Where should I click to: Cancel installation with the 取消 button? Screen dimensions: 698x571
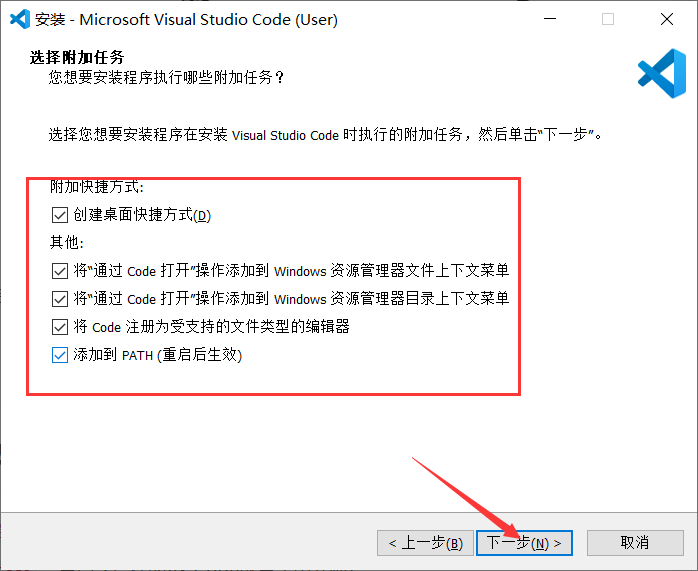coord(635,543)
